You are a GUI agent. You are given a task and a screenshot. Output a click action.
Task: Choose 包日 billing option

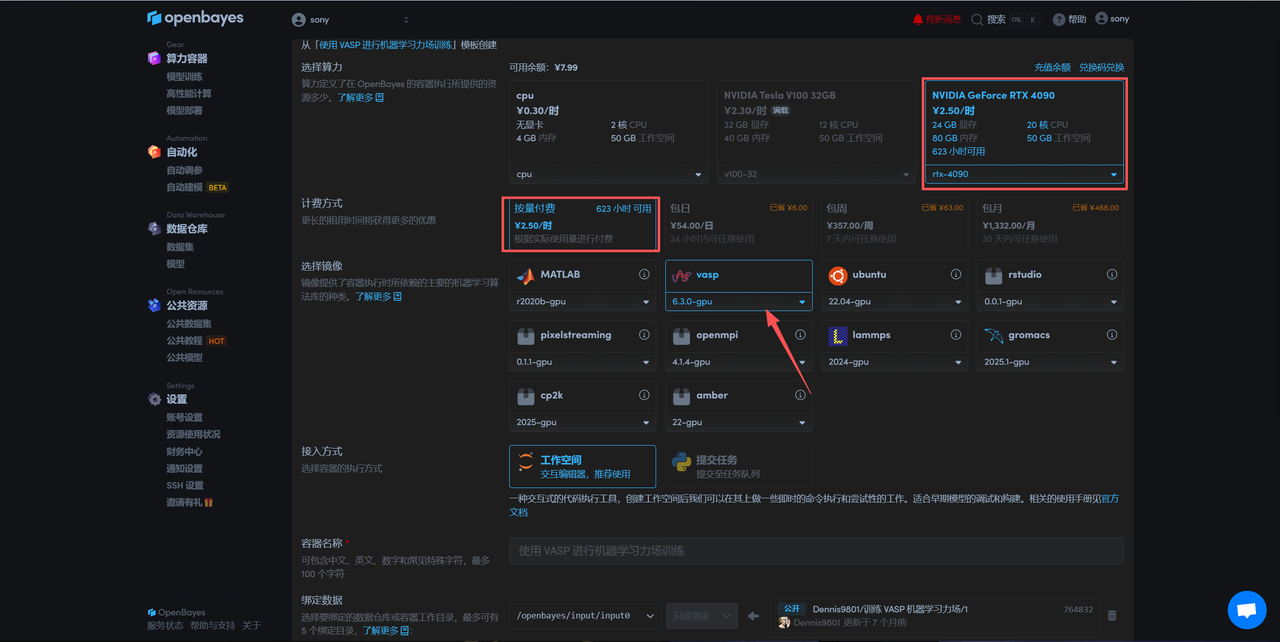coord(738,223)
